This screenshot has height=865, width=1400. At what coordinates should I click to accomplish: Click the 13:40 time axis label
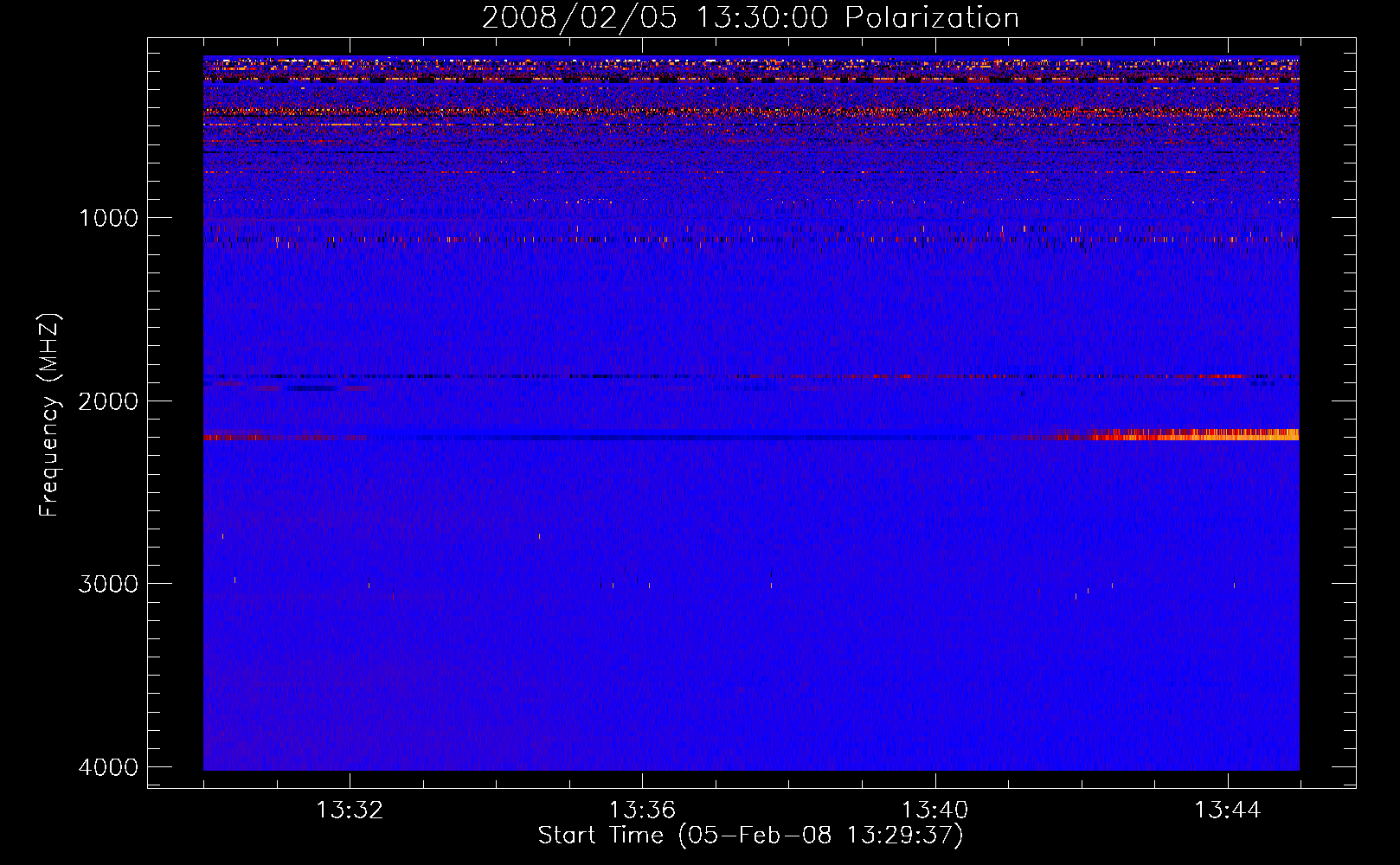[x=934, y=811]
